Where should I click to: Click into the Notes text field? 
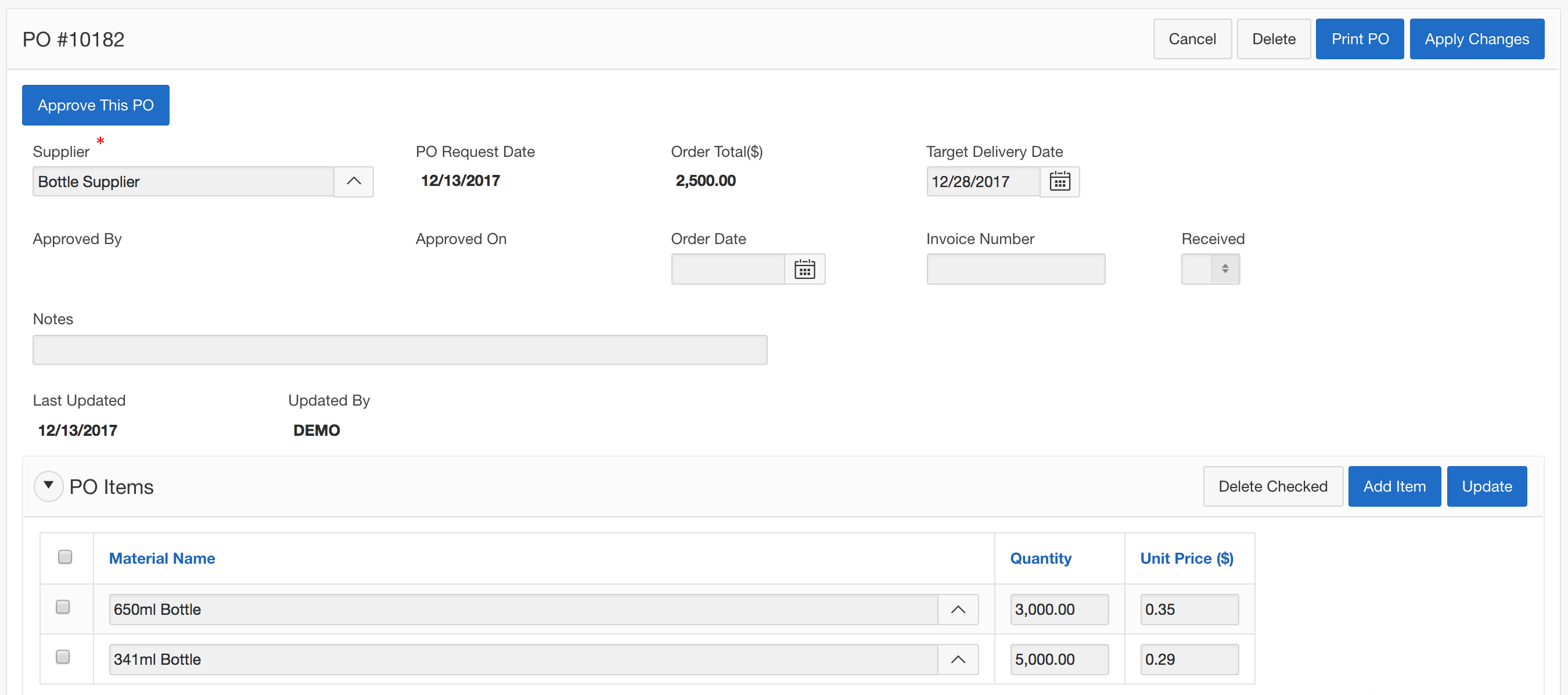coord(400,350)
